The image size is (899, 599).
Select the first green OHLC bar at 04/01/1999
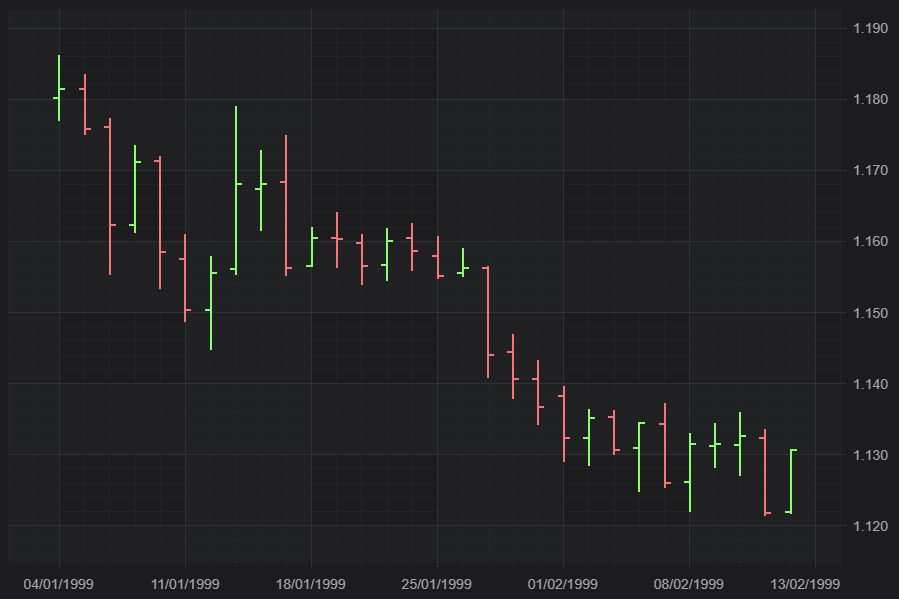(59, 88)
